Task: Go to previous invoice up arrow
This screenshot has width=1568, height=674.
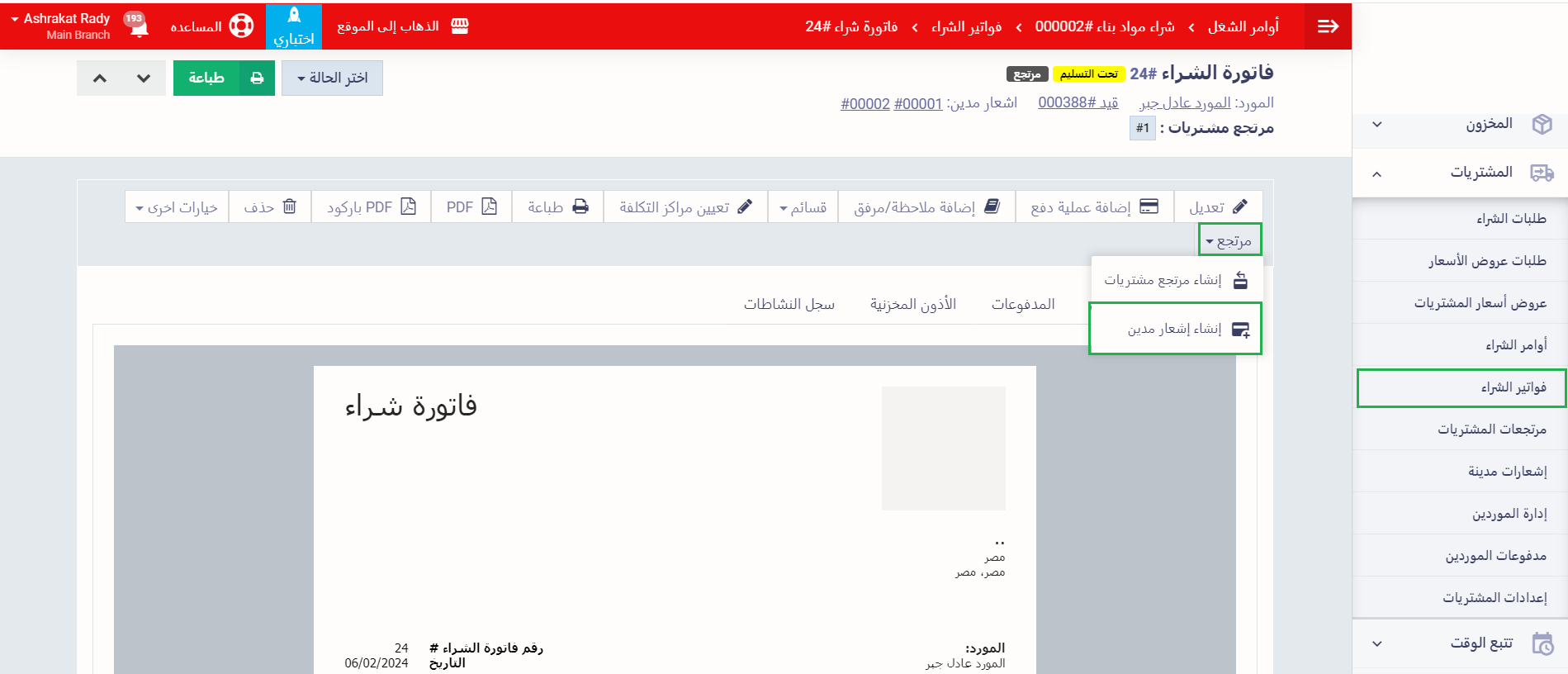Action: click(x=100, y=78)
